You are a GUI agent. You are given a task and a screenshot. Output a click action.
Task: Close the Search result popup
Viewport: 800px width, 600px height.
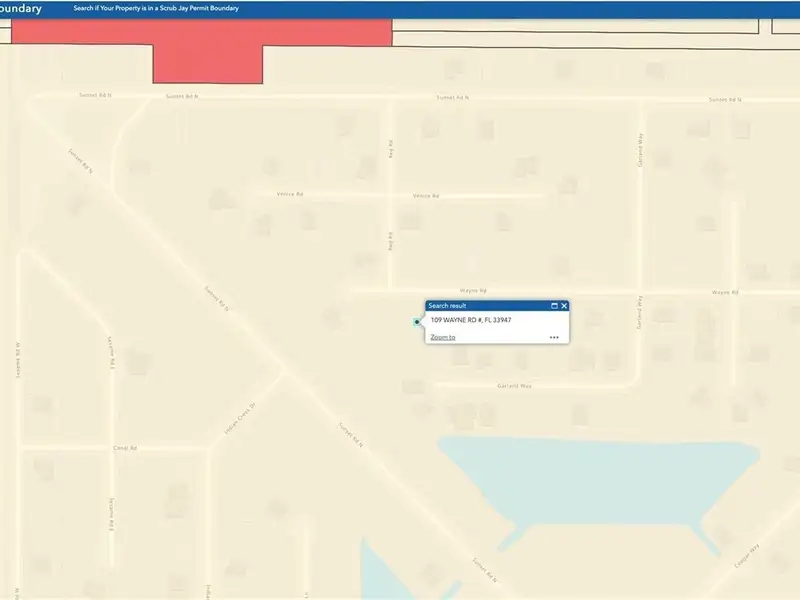click(x=564, y=306)
